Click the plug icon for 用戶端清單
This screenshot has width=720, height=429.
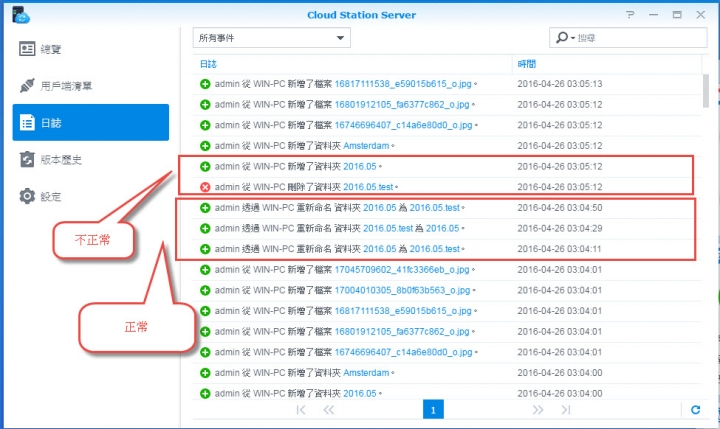27,85
